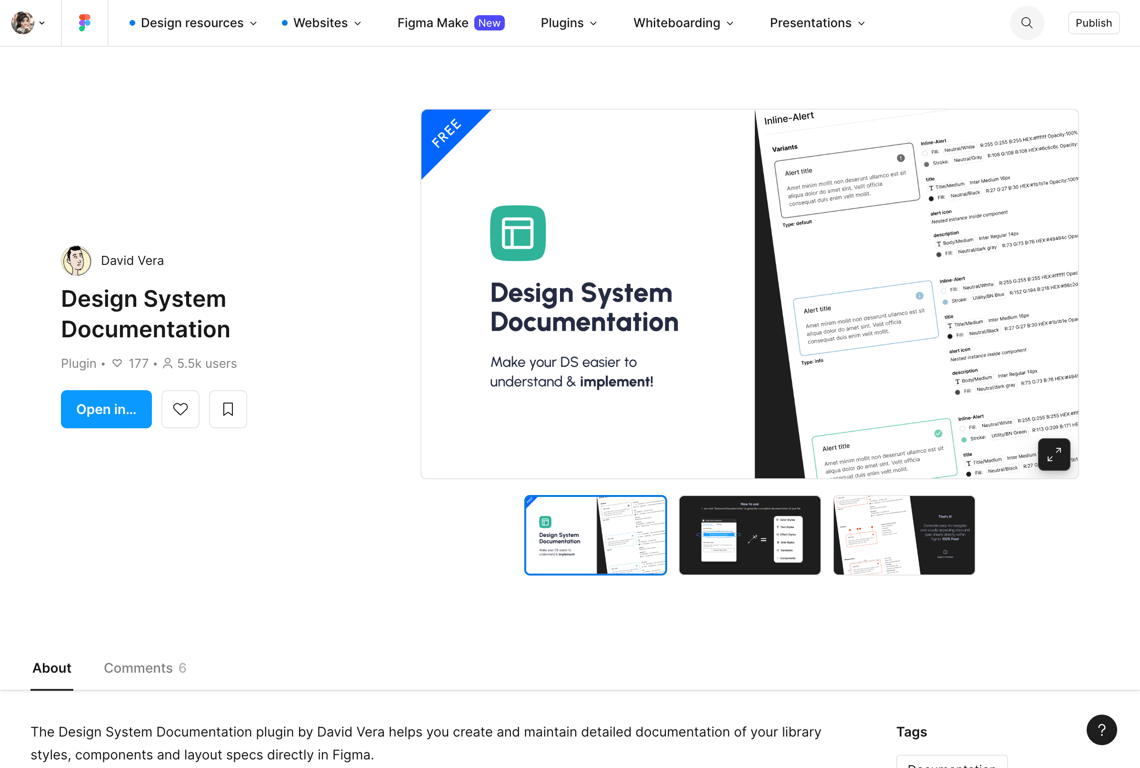Toggle like with the heart button

(180, 409)
